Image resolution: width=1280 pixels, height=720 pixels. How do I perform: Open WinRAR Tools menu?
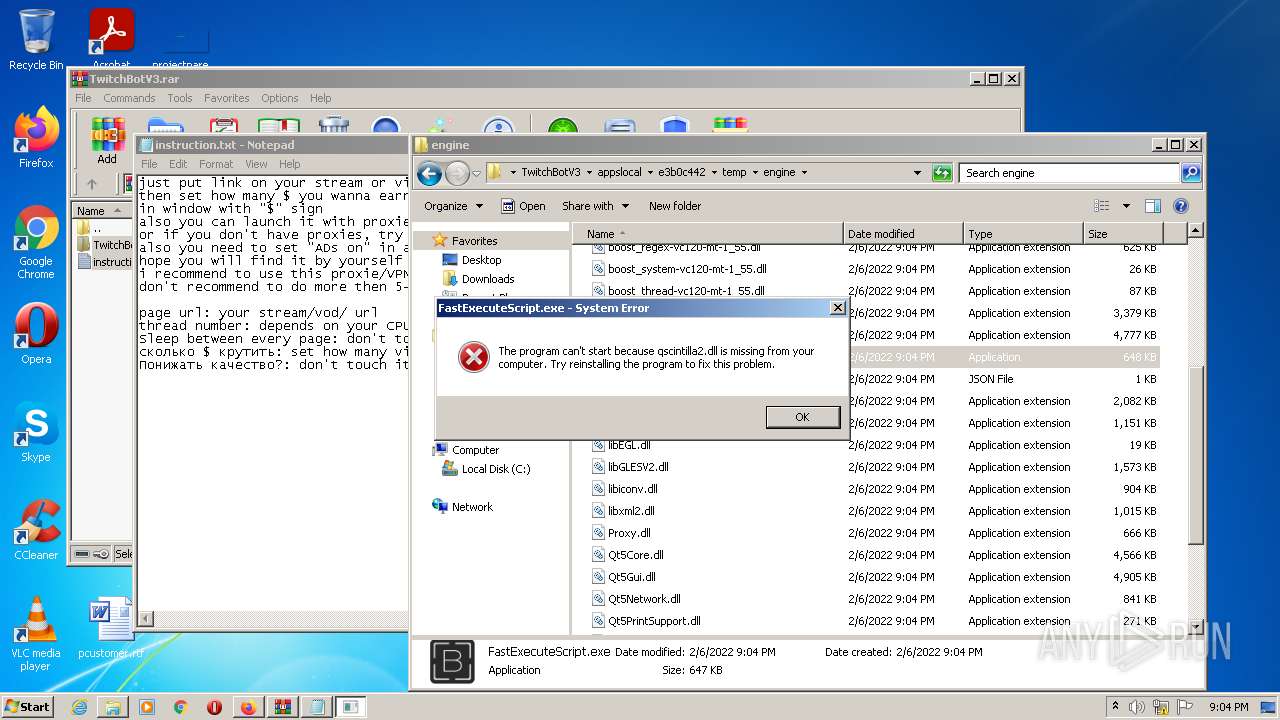pyautogui.click(x=180, y=98)
